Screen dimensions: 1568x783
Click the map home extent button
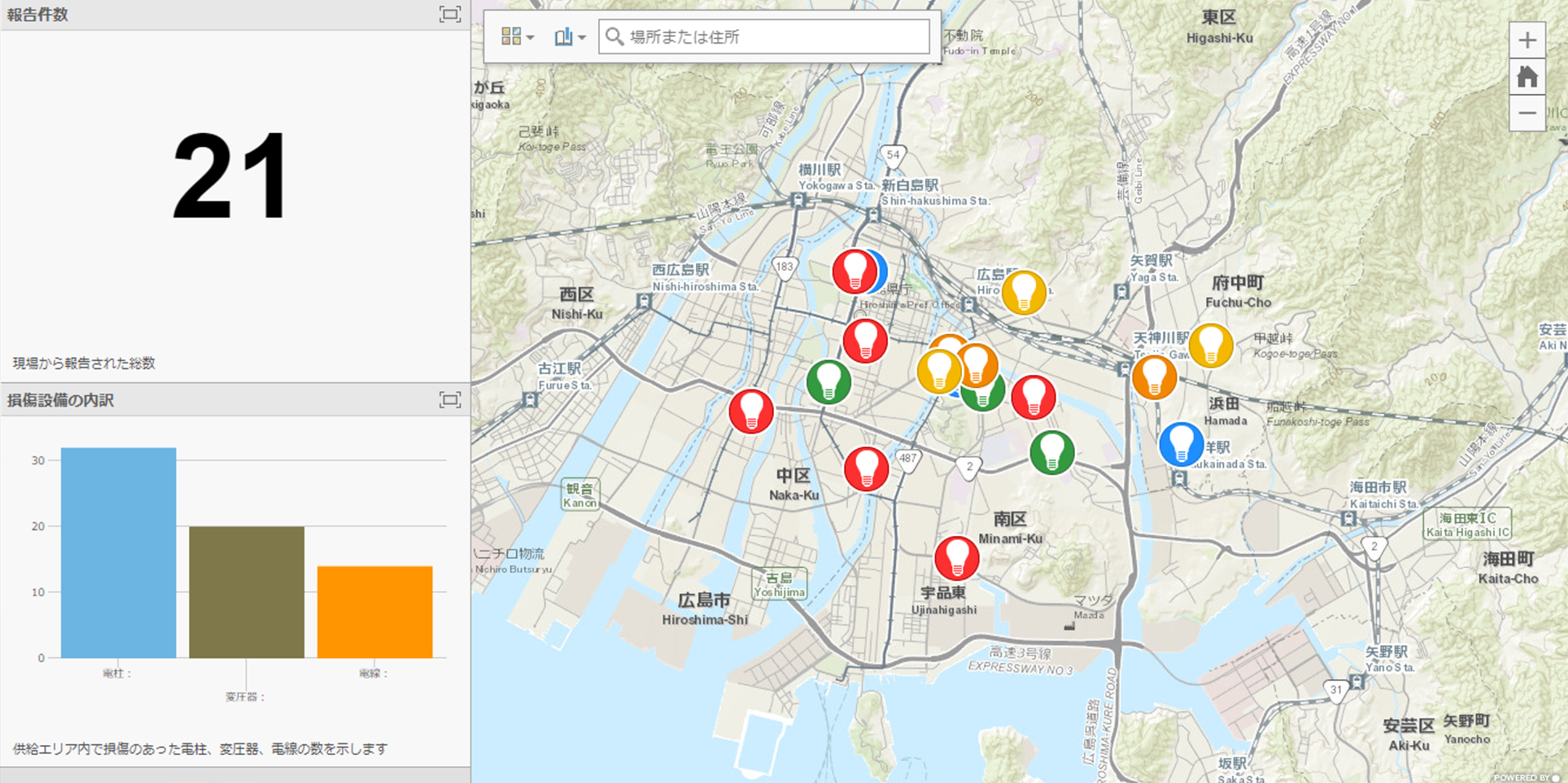point(1527,77)
